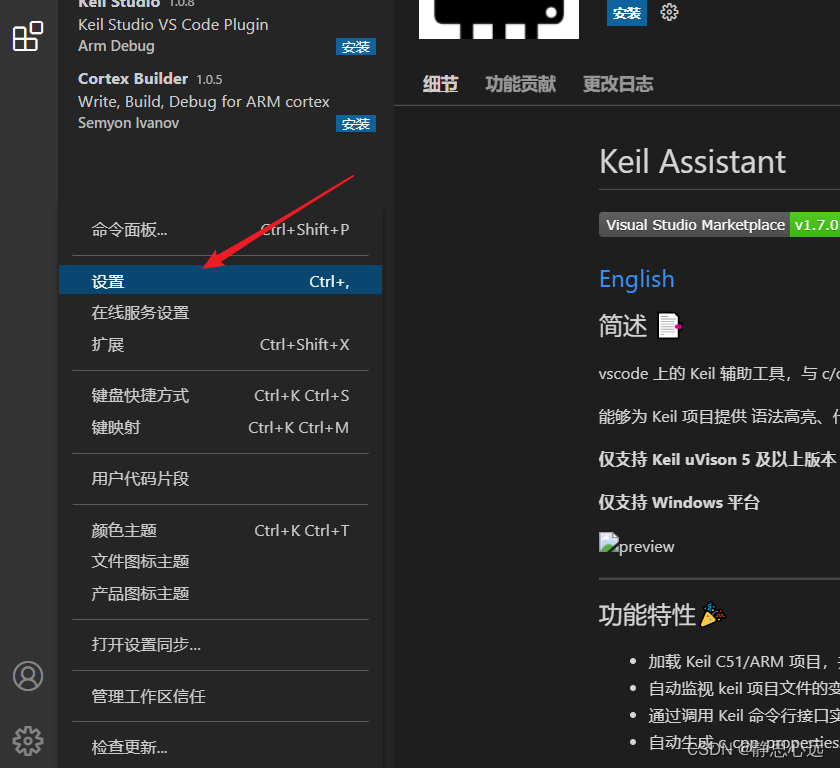Click the Visual Studio Marketplace version badge
Image resolution: width=840 pixels, height=768 pixels.
click(x=719, y=225)
